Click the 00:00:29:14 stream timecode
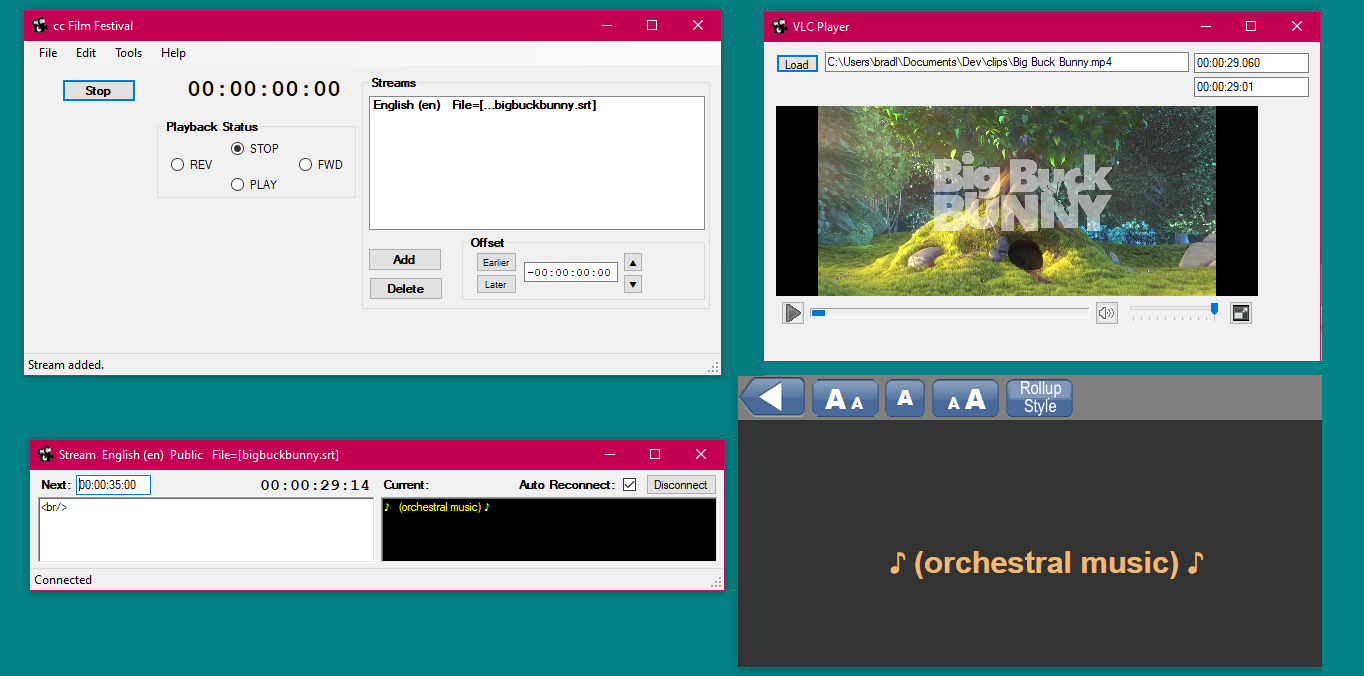The width and height of the screenshot is (1364, 676). pyautogui.click(x=315, y=485)
